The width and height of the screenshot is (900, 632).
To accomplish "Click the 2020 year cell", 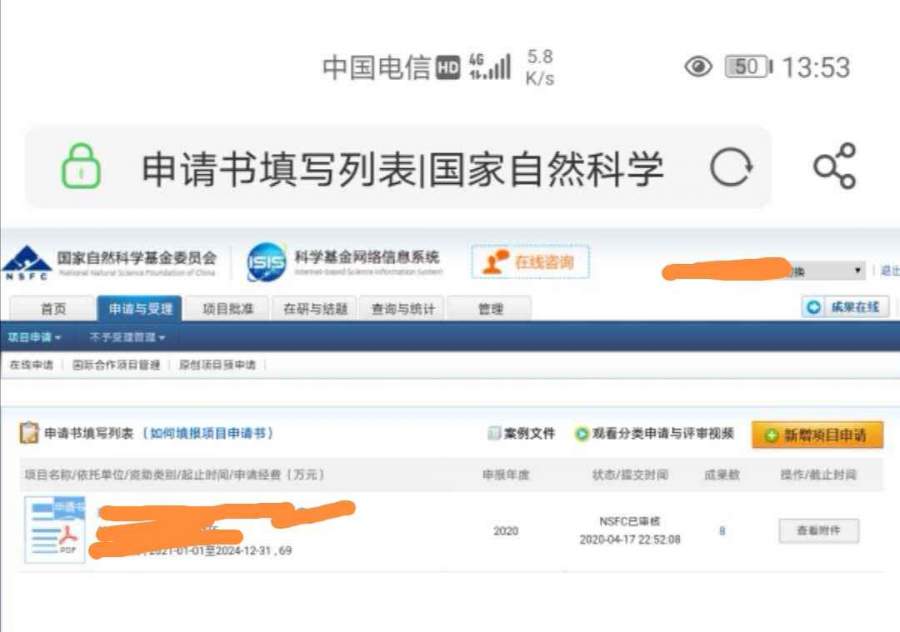I will coord(506,531).
